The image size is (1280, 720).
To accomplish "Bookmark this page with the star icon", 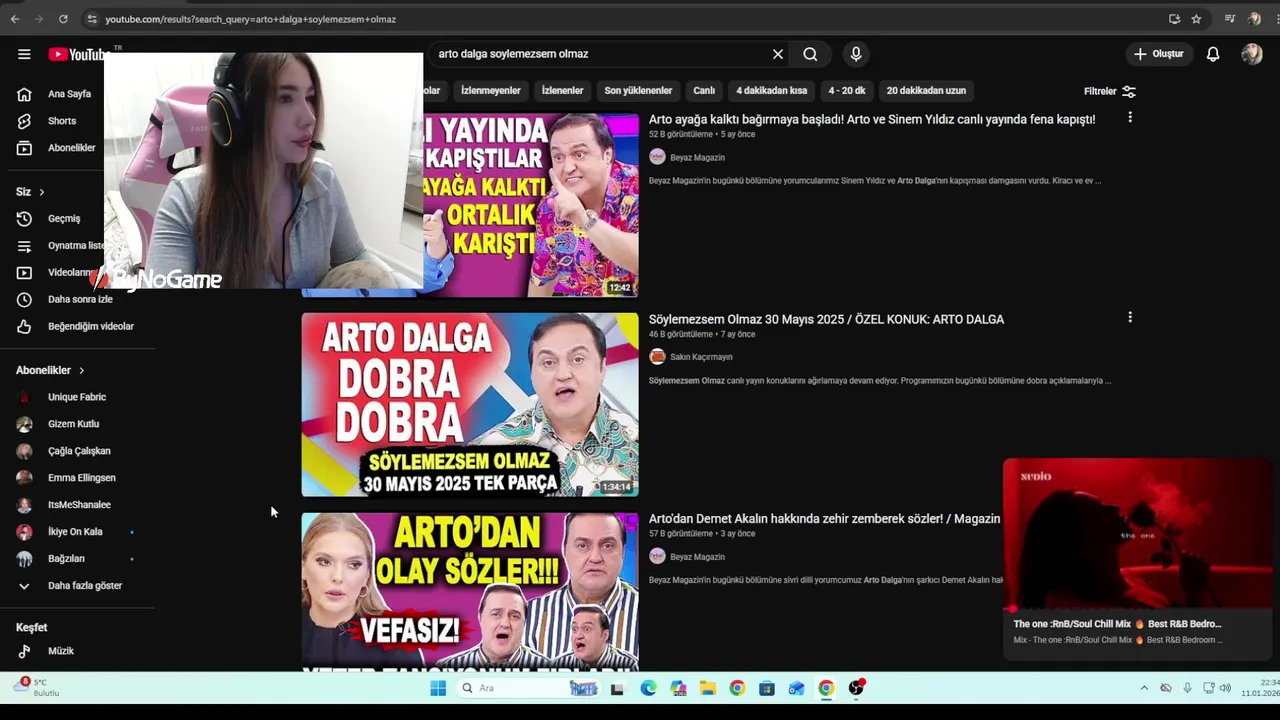I will click(1196, 19).
